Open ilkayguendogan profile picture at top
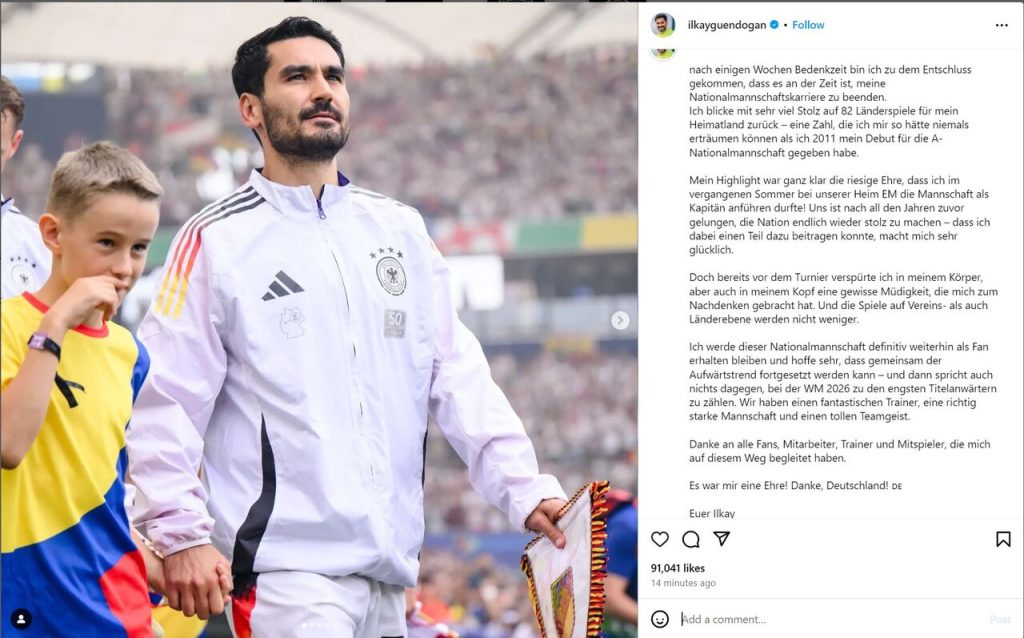This screenshot has width=1024, height=638. [663, 25]
